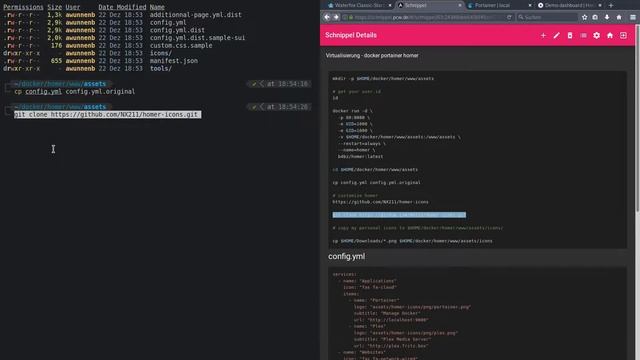
Task: Open a new browser tab with plus
Action: click(x=611, y=5)
